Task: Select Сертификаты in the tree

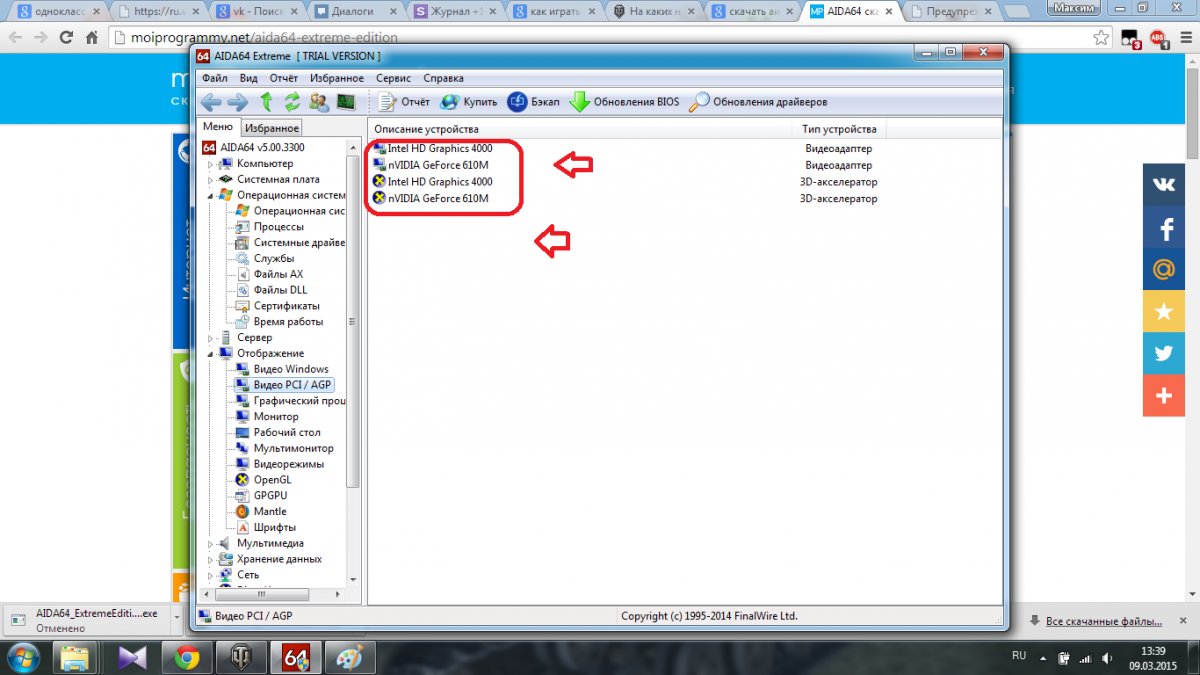Action: coord(287,306)
